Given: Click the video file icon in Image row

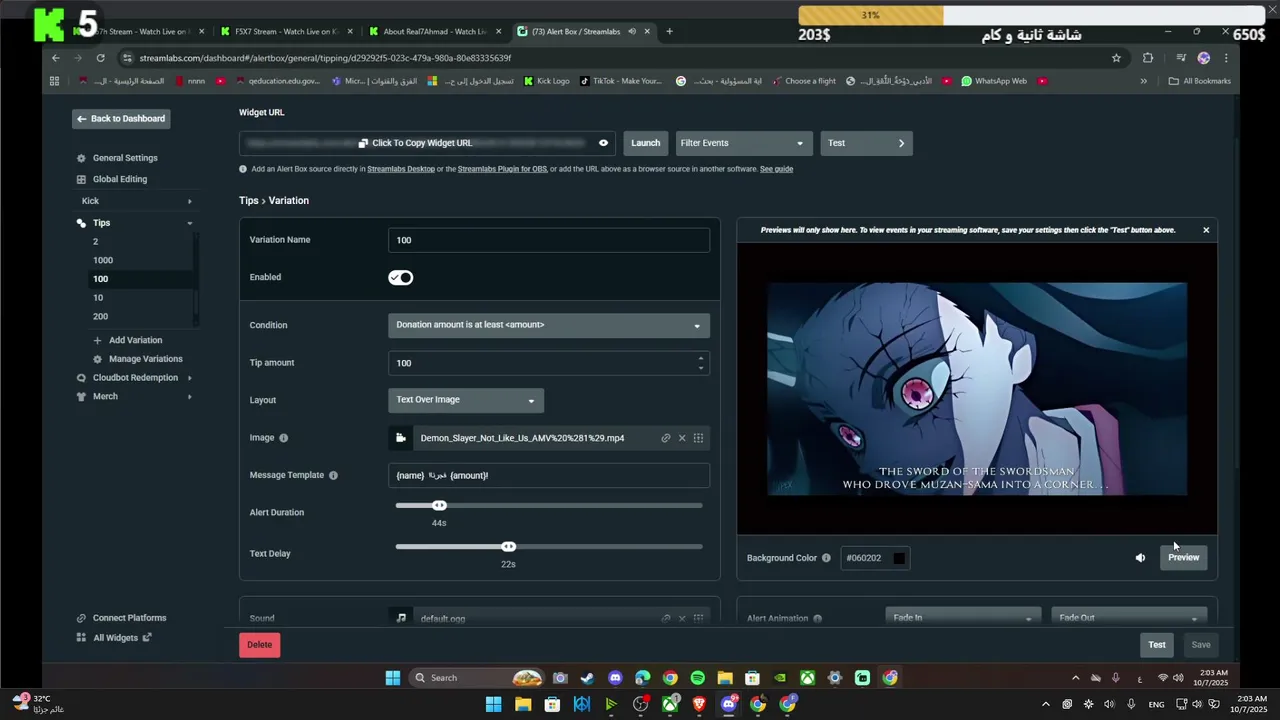Looking at the screenshot, I should tap(401, 438).
